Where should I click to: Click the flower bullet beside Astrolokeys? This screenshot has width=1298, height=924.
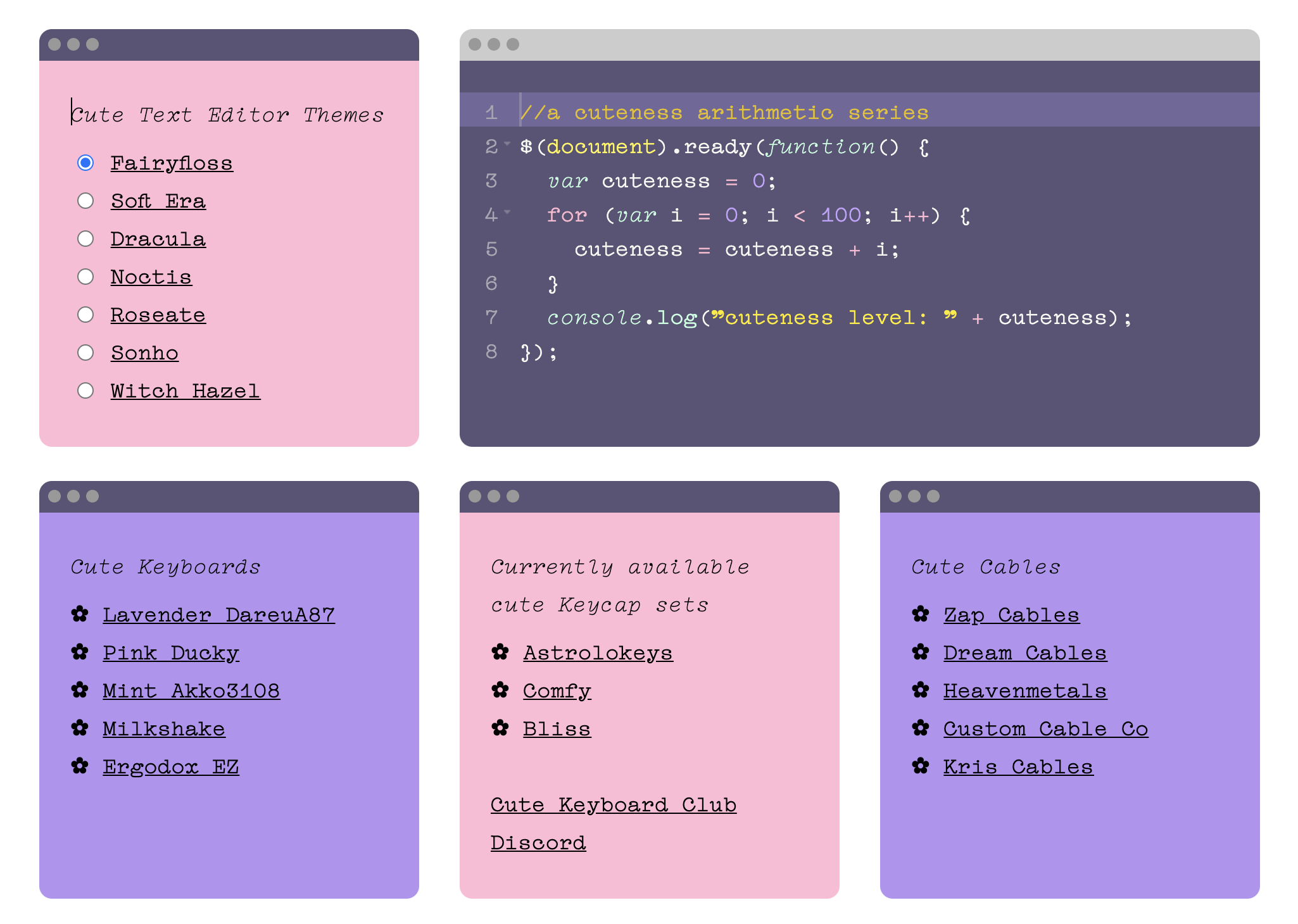[500, 652]
